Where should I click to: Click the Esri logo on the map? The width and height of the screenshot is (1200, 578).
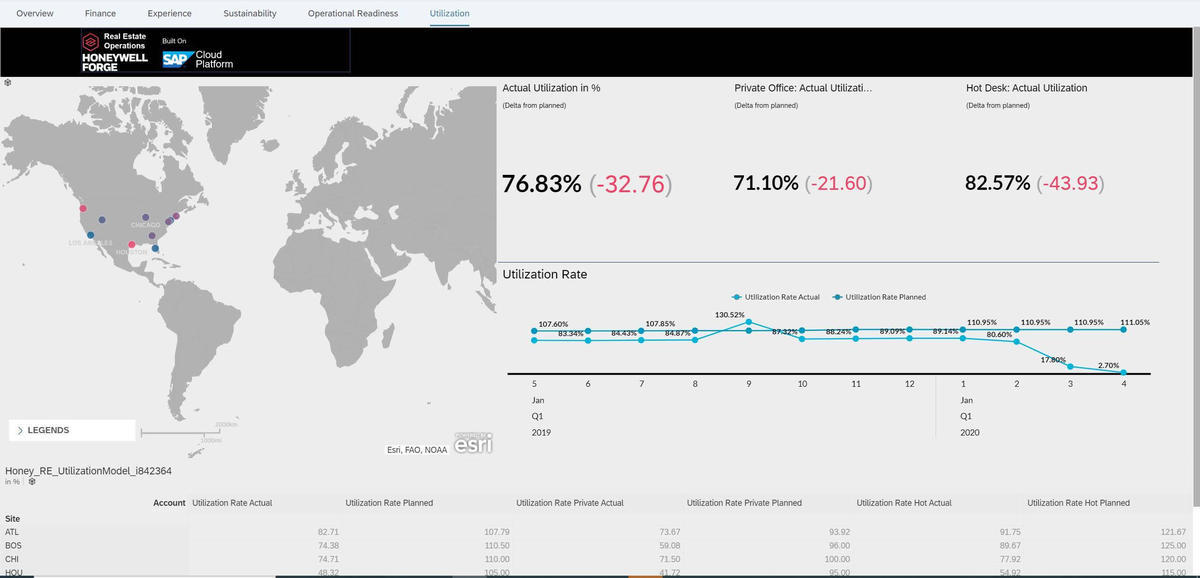click(473, 446)
